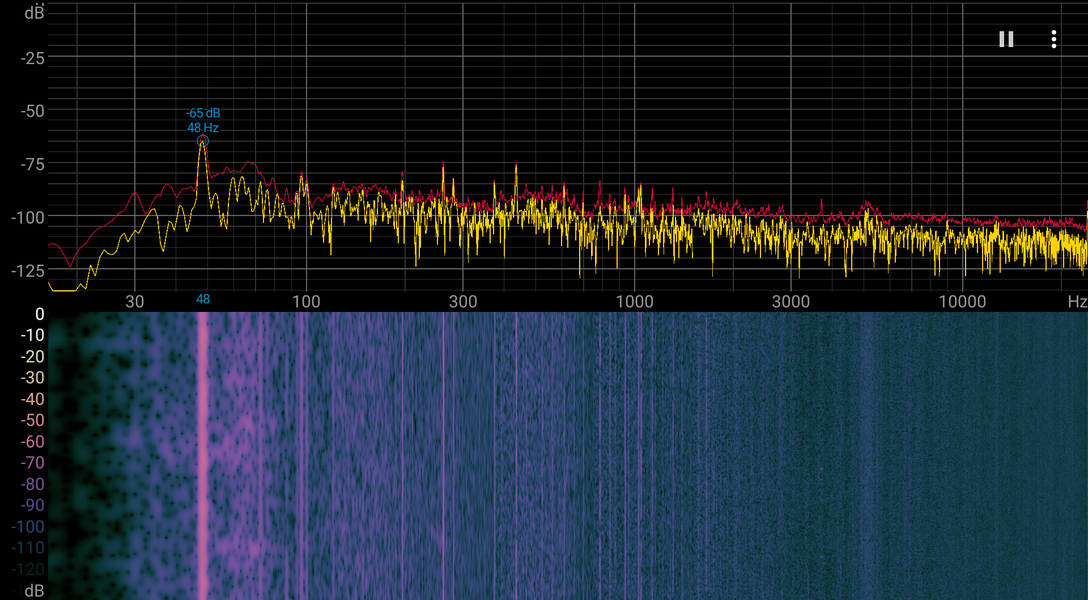The width and height of the screenshot is (1088, 600).
Task: Click the blue 48 Hz peak readout
Action: click(203, 128)
